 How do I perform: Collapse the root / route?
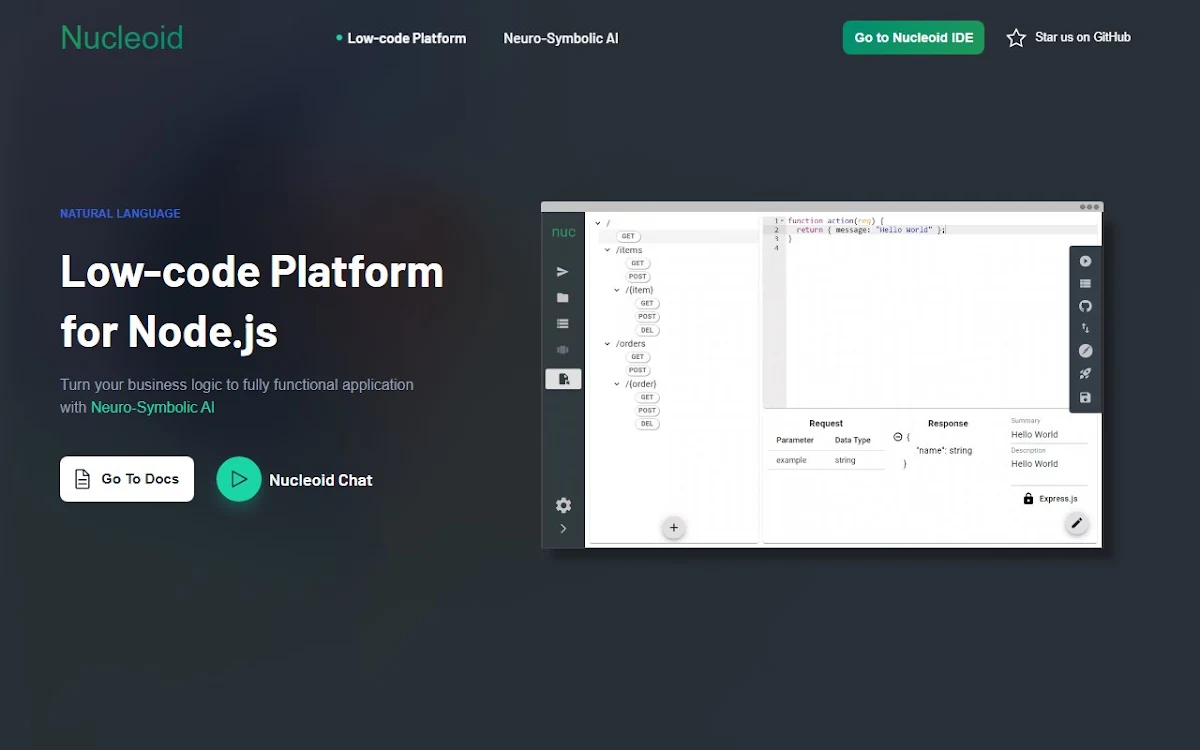coord(598,223)
